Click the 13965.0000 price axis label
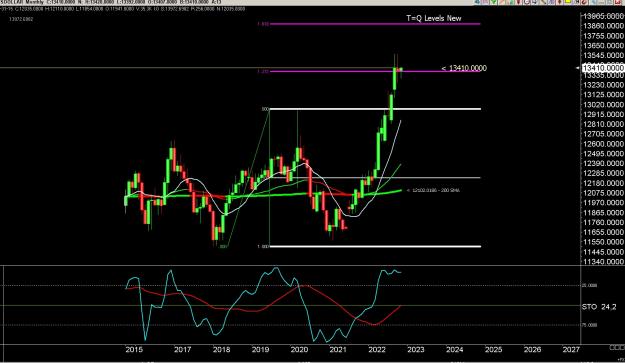The width and height of the screenshot is (625, 363). tap(603, 16)
